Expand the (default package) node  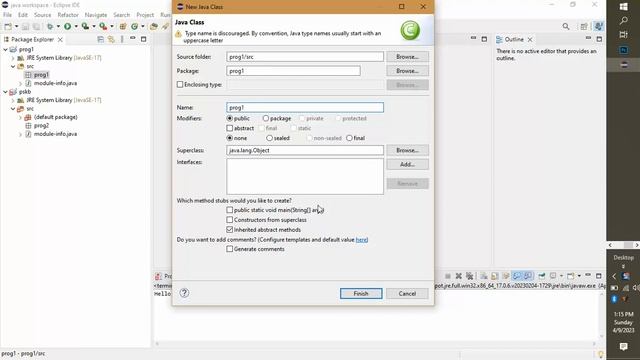coord(20,117)
